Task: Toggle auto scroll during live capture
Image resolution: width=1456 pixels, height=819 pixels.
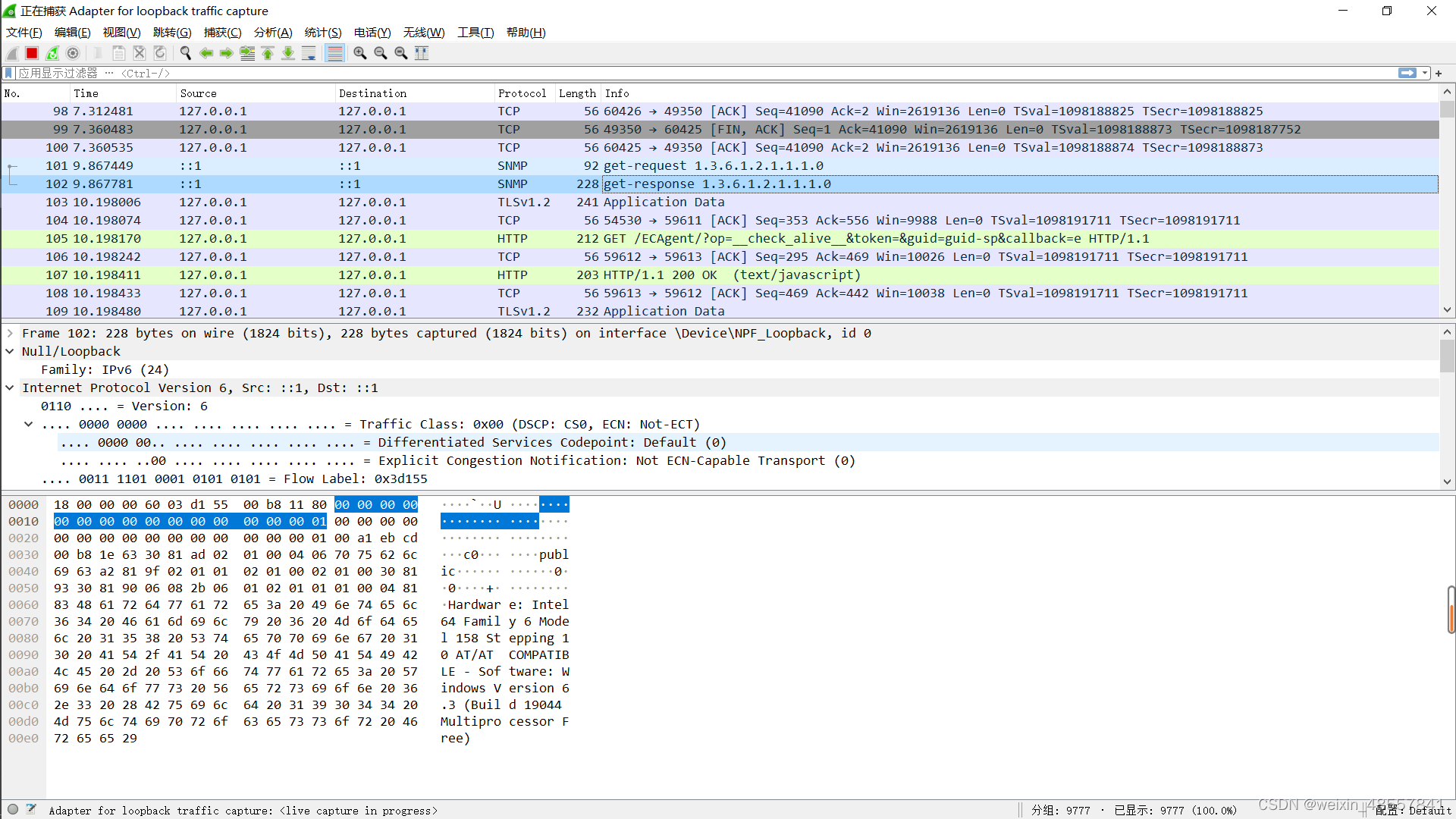Action: [309, 53]
